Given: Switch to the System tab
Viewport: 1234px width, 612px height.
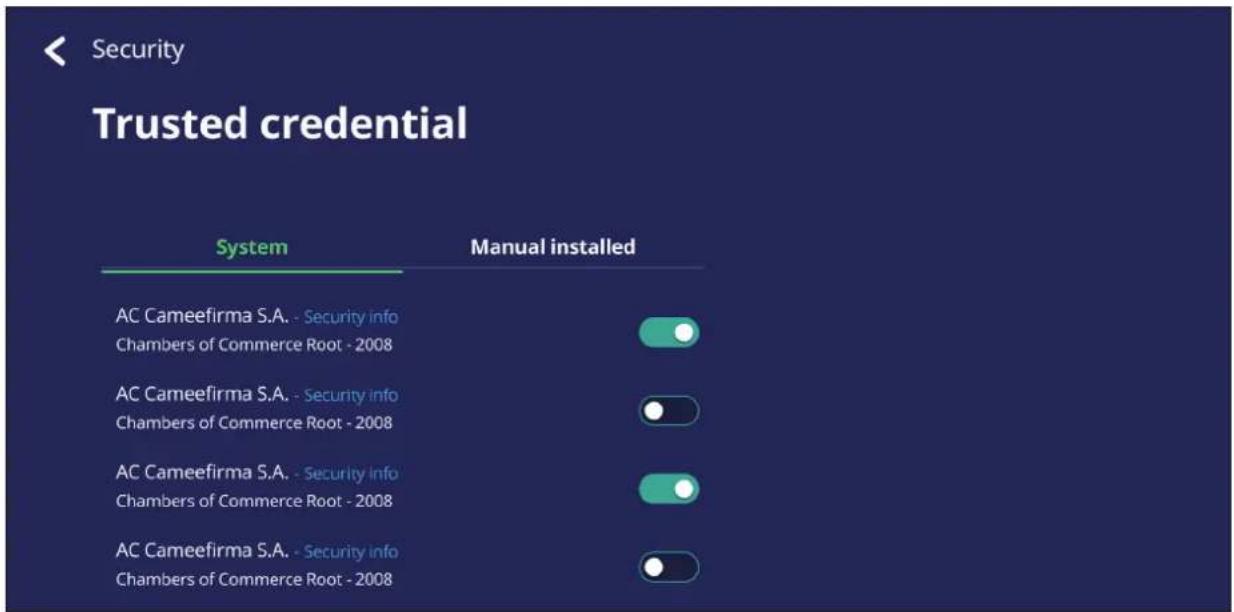Looking at the screenshot, I should click(x=252, y=247).
